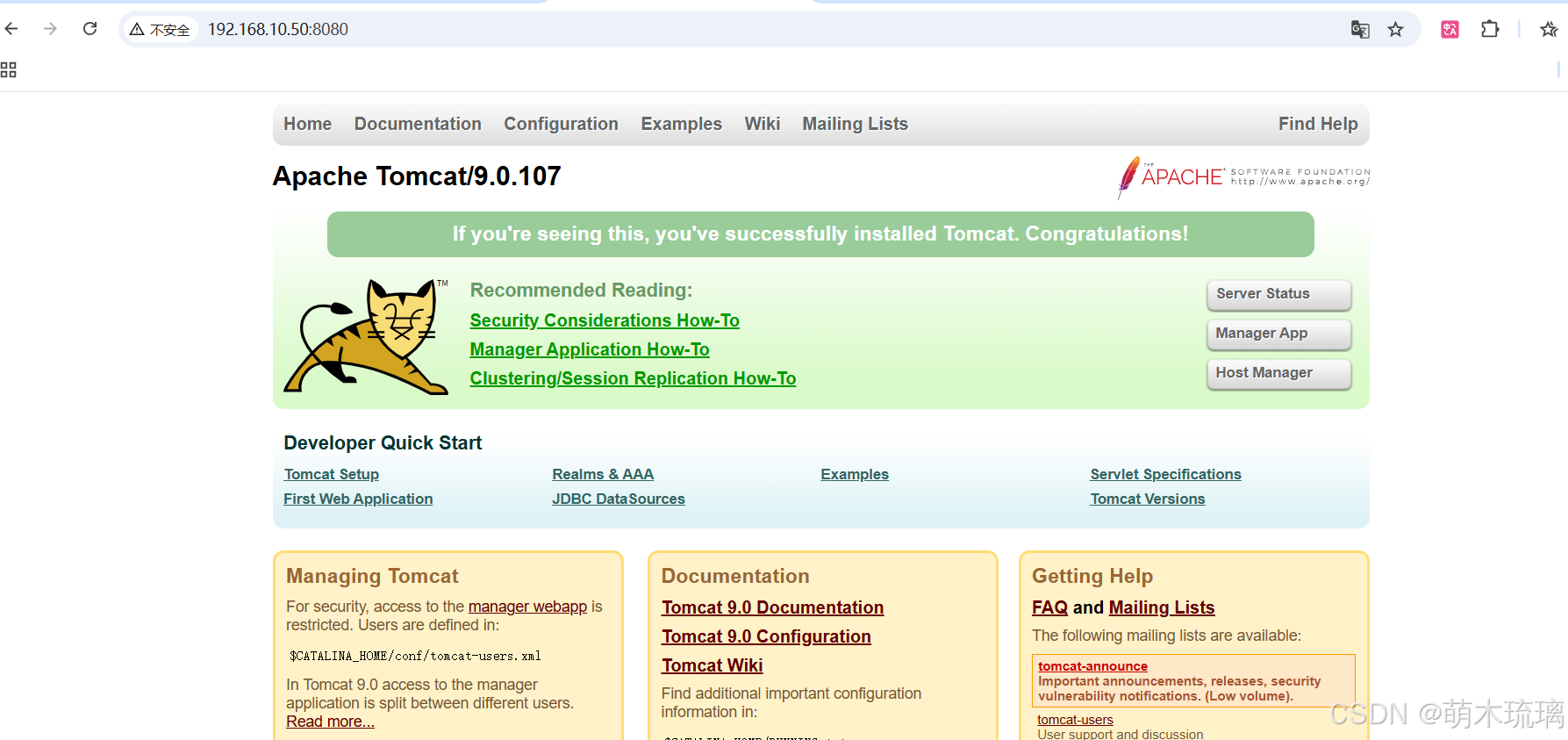Click the browser back arrow
The image size is (1568, 740).
tap(11, 29)
